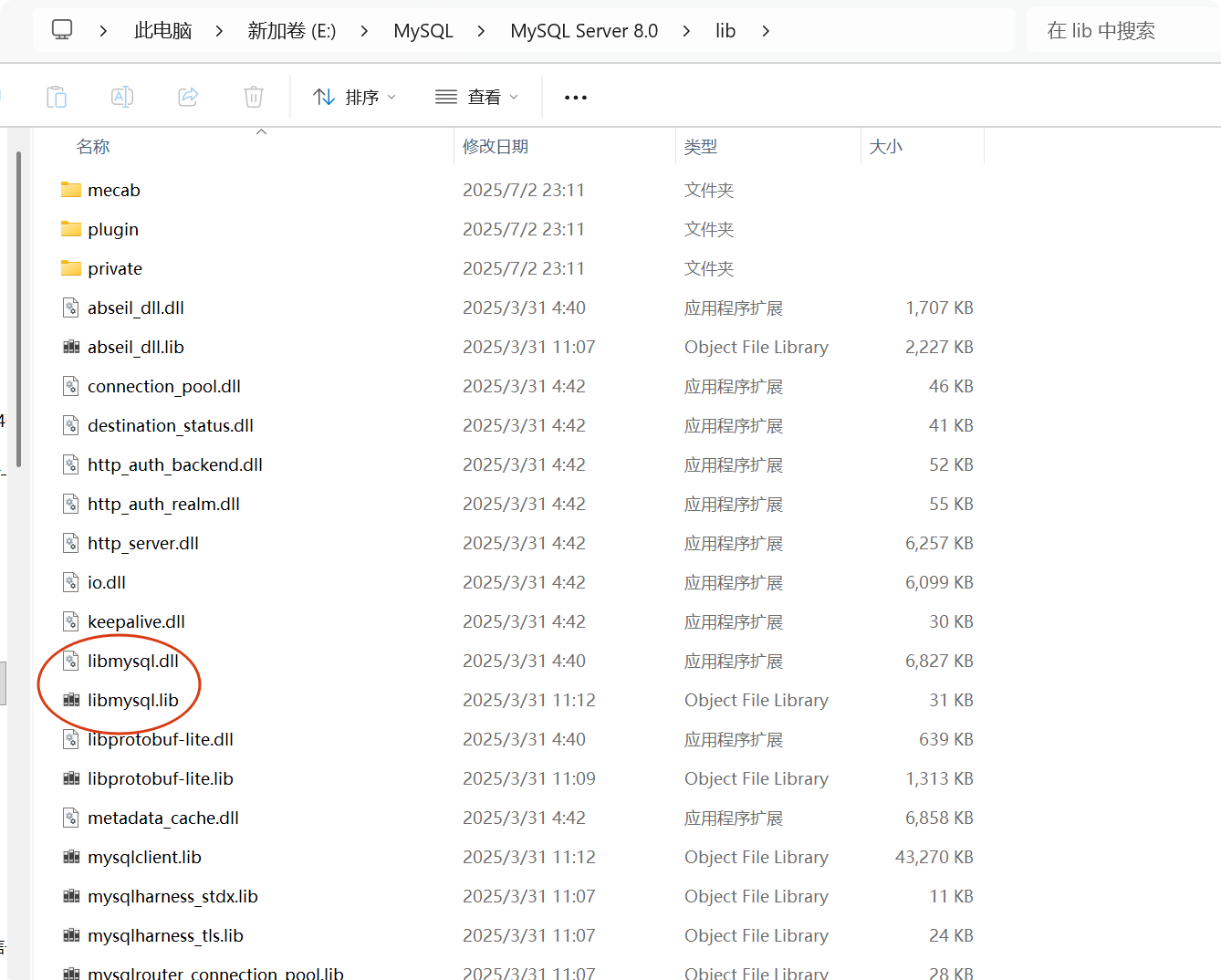Click file name mecab
The height and width of the screenshot is (980, 1221).
coord(114,190)
